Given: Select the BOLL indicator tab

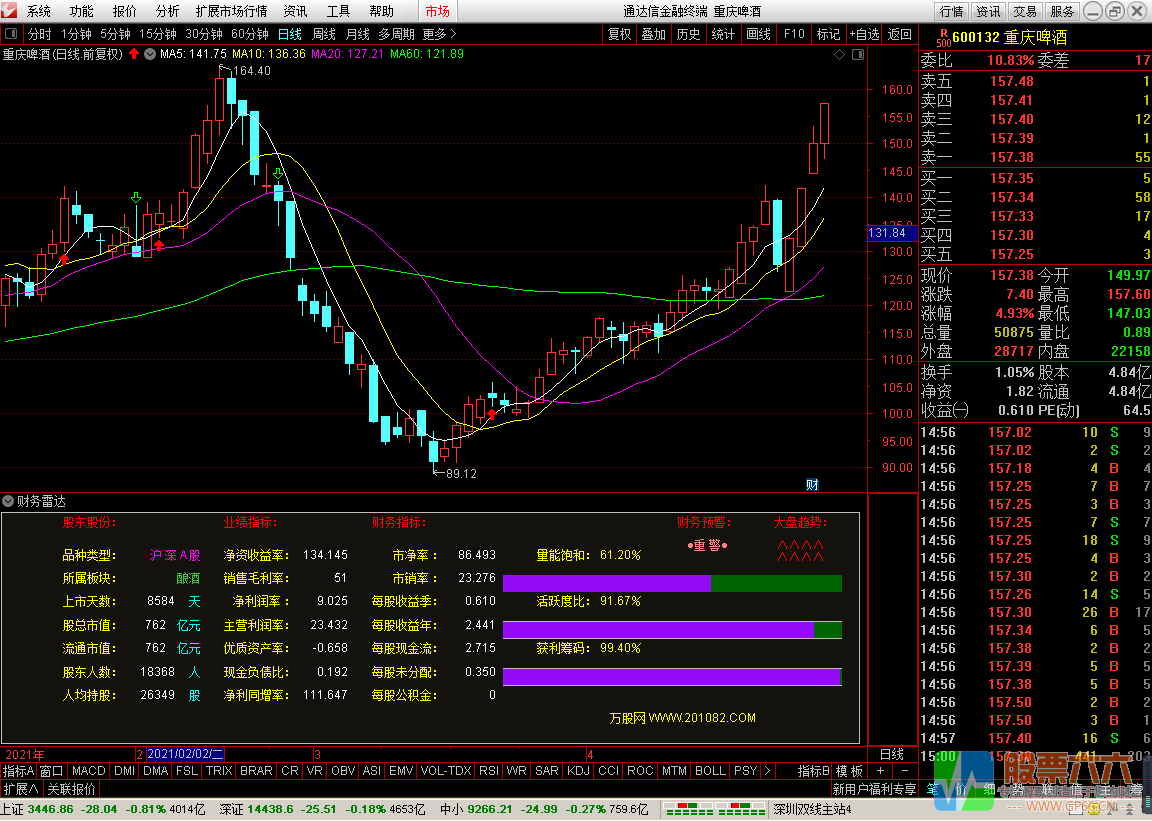Looking at the screenshot, I should (x=710, y=770).
